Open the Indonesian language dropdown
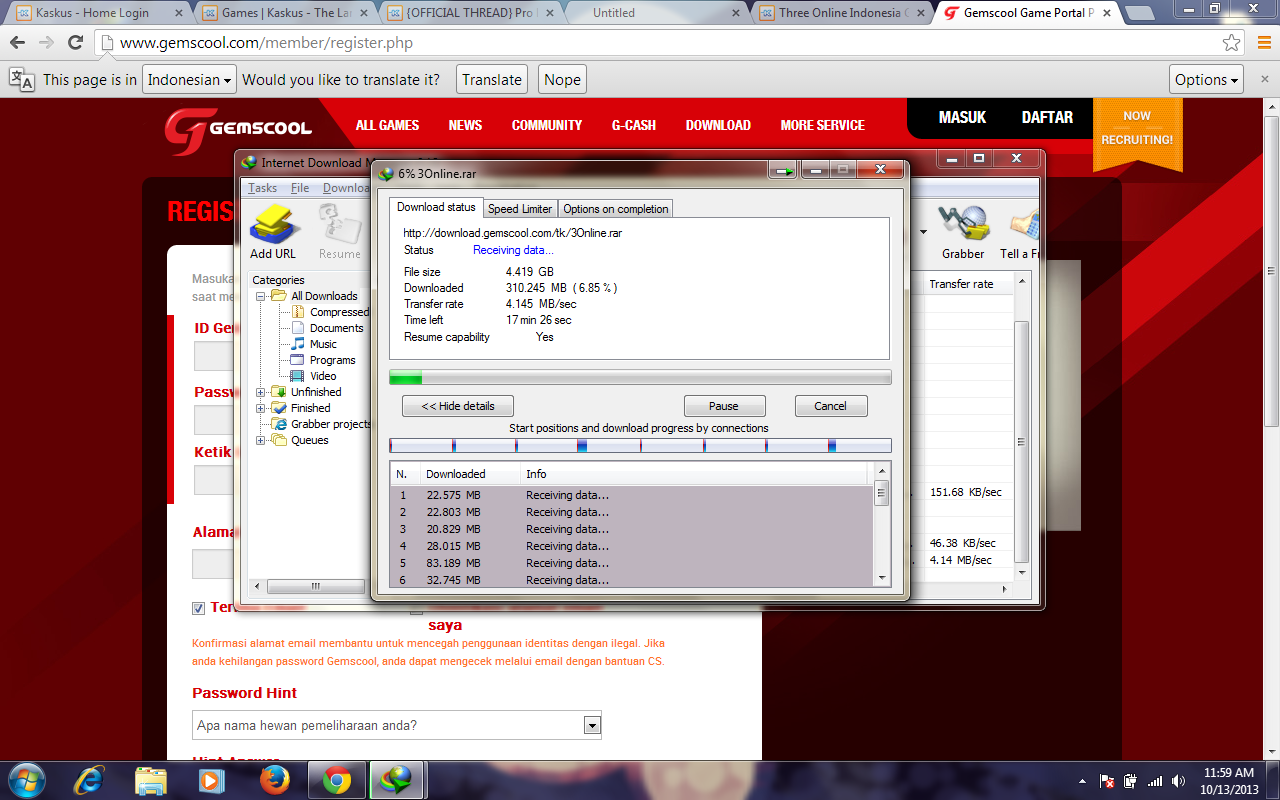 click(189, 79)
